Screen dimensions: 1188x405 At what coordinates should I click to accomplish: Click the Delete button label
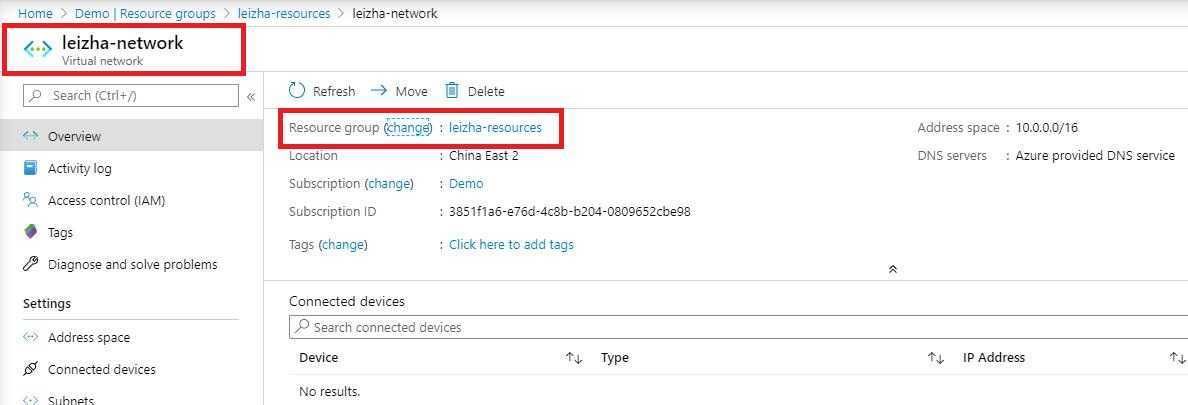[486, 92]
